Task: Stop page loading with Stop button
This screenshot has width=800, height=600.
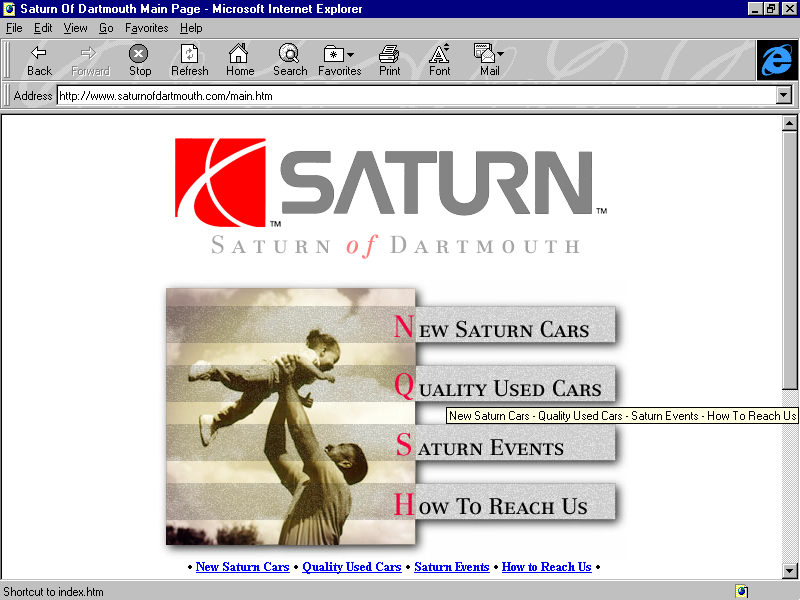Action: [x=139, y=60]
